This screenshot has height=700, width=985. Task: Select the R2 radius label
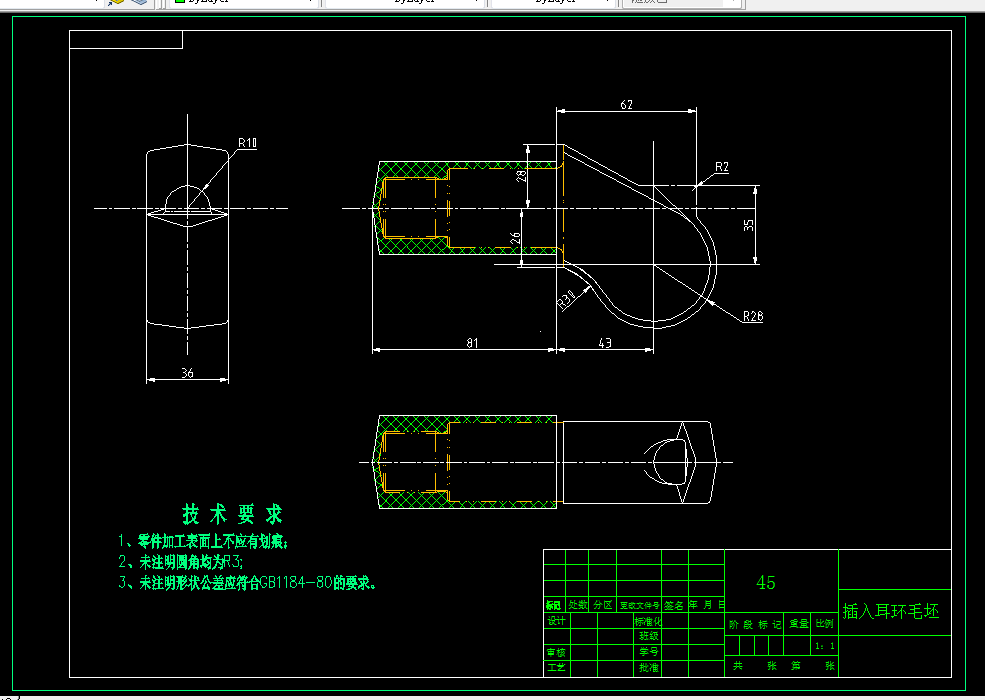pyautogui.click(x=722, y=167)
